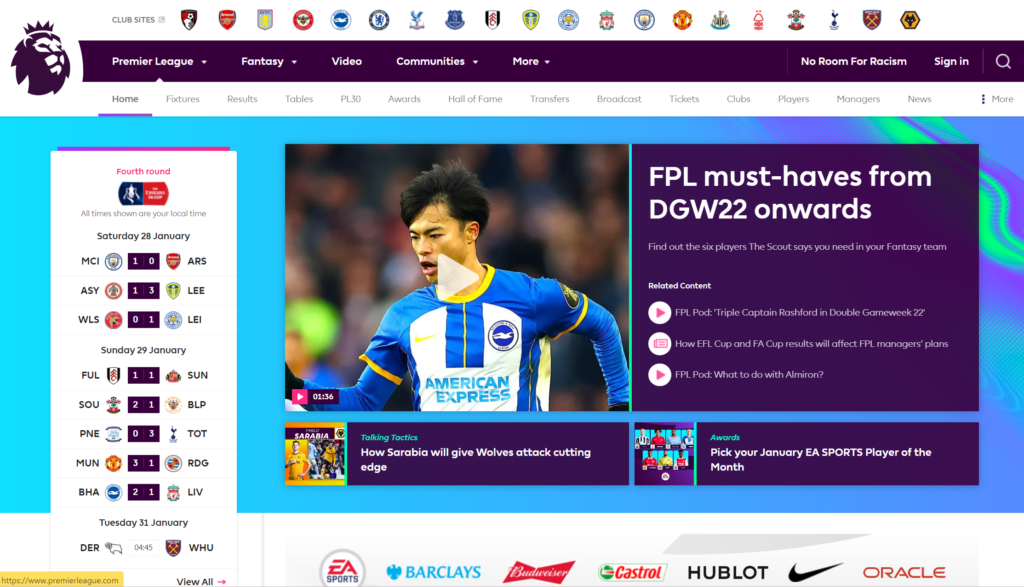Viewport: 1024px width, 587px height.
Task: Expand the Fantasy dropdown menu
Action: tap(269, 61)
